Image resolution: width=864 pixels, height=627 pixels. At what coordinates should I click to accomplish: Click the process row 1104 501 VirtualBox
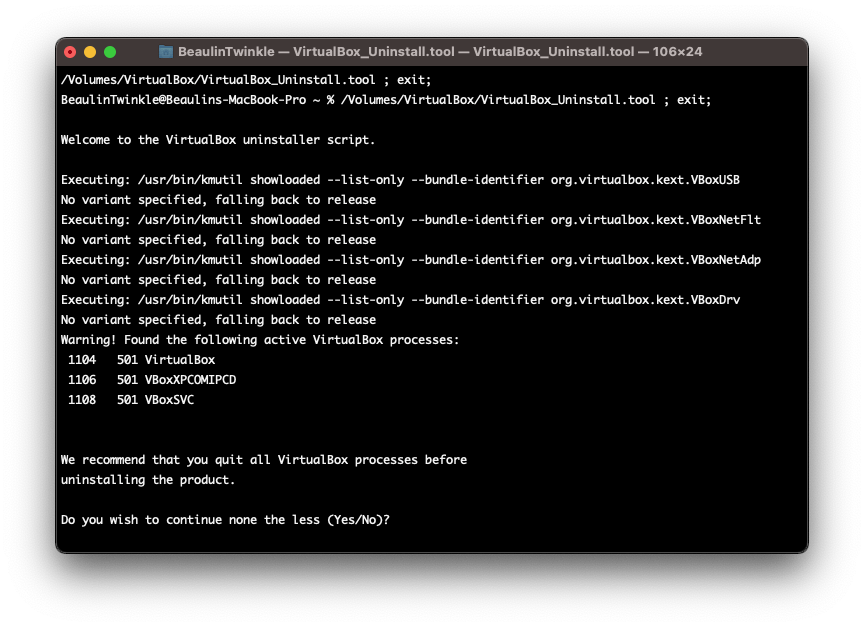[141, 360]
